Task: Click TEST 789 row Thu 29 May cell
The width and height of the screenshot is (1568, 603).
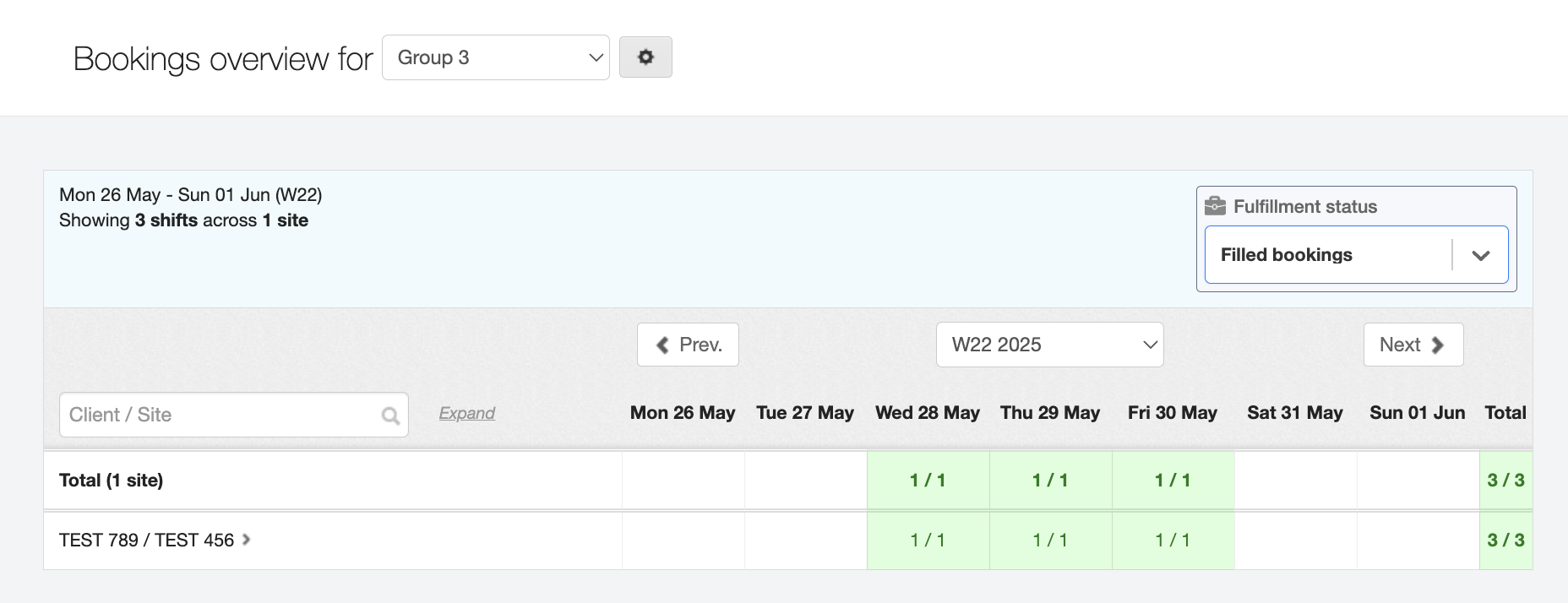Action: coord(1050,541)
